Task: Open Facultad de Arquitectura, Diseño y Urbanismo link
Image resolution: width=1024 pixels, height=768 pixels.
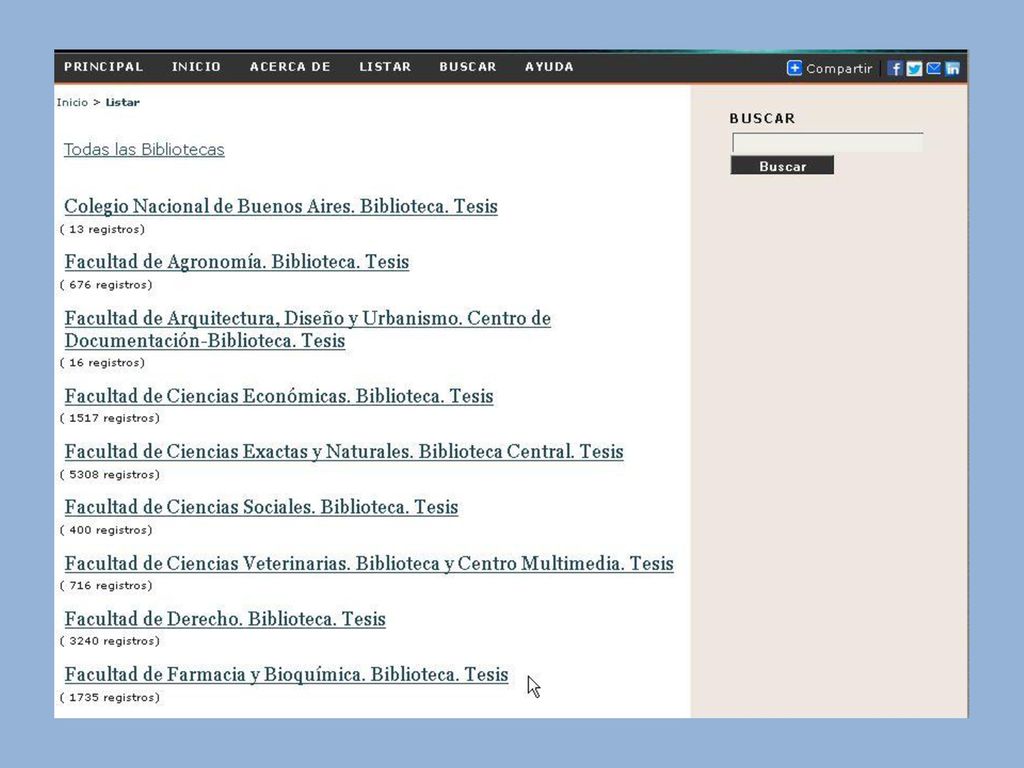Action: click(x=308, y=329)
